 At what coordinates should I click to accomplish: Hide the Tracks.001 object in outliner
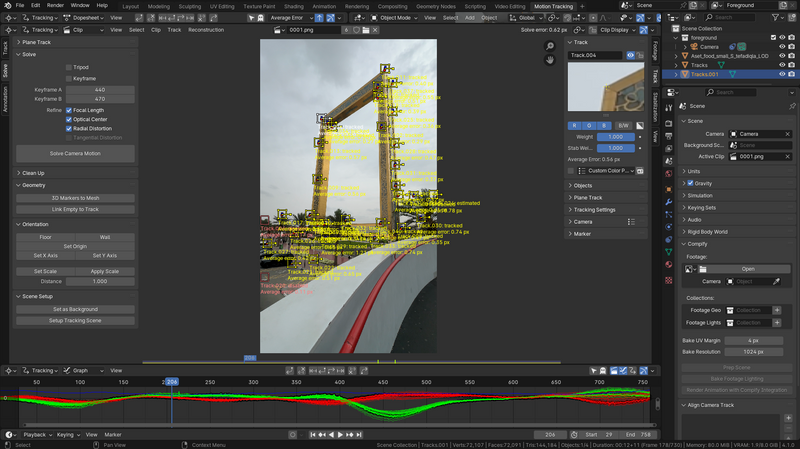[780, 74]
